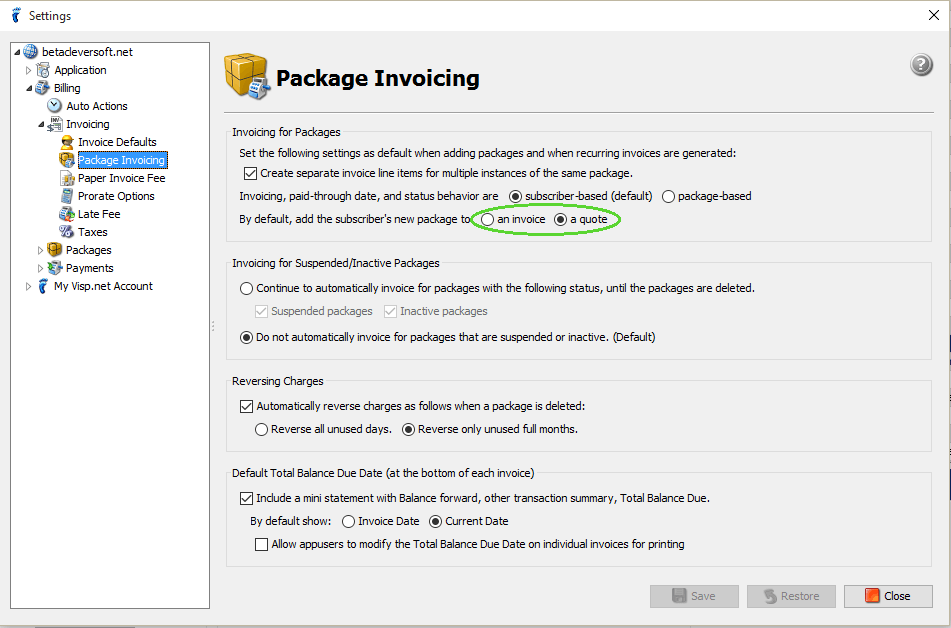951x628 pixels.
Task: Collapse the Invoicing tree node
Action: (x=41, y=124)
